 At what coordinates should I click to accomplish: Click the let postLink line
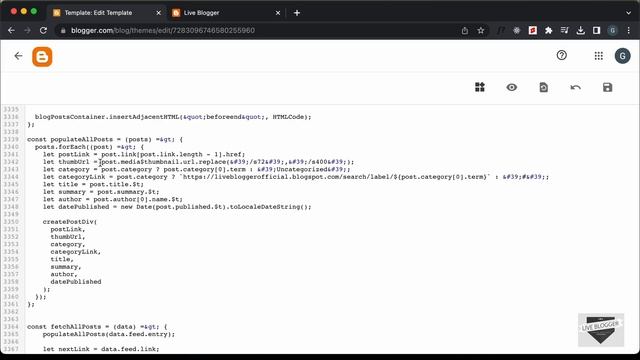tap(144, 155)
